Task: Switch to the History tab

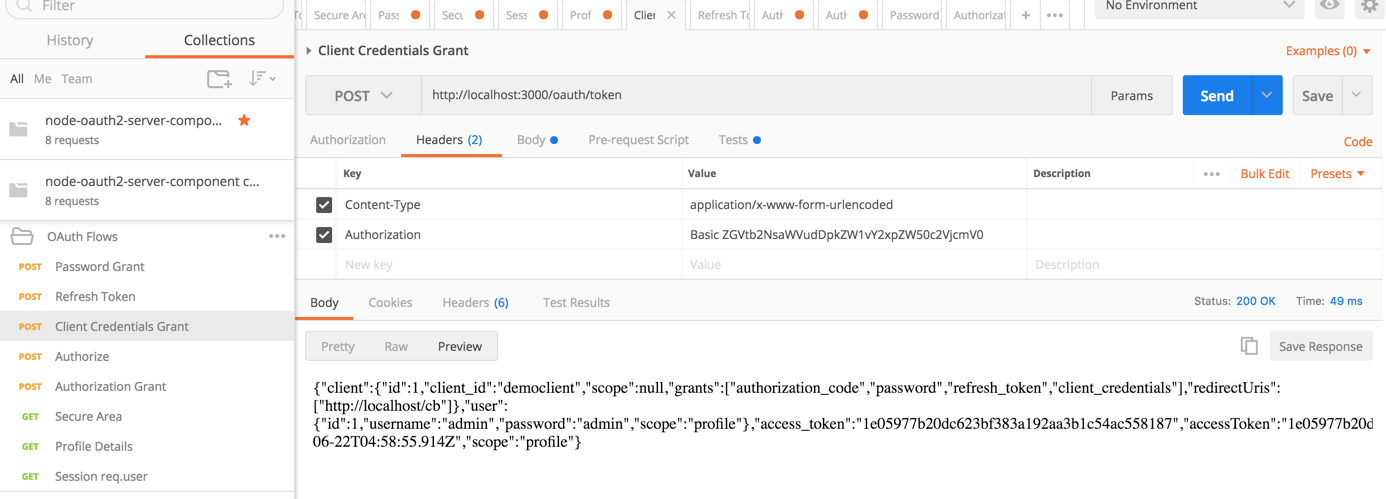Action: click(70, 40)
